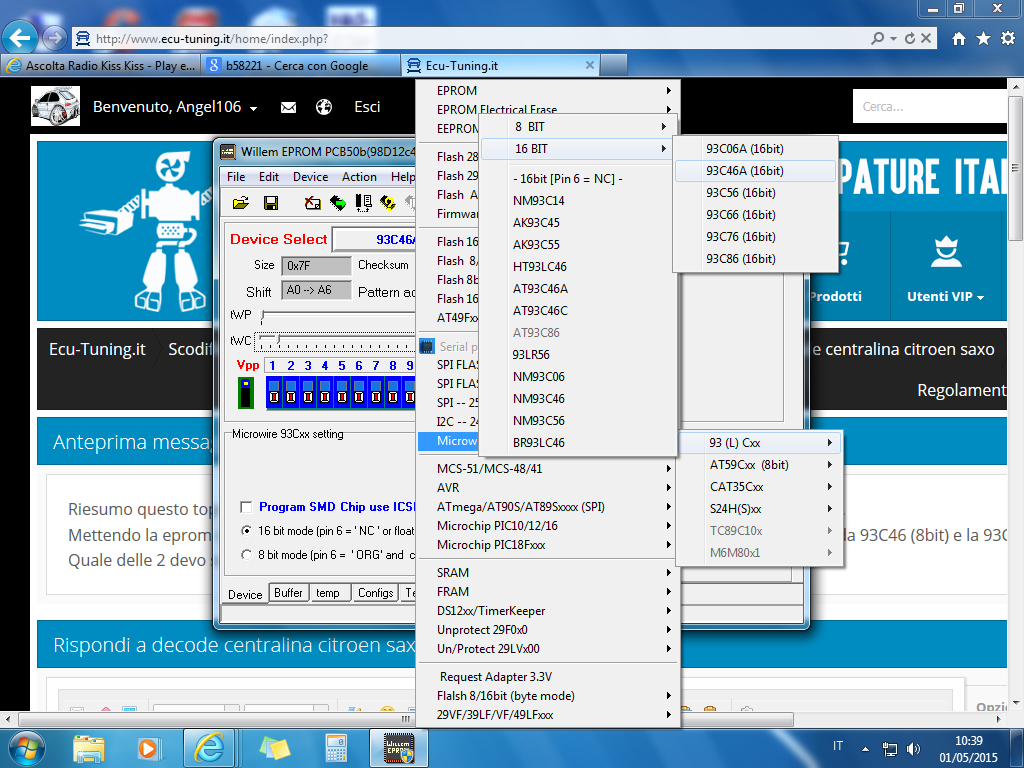Open Windows Media Player from taskbar
Image resolution: width=1024 pixels, height=768 pixels.
(x=148, y=748)
